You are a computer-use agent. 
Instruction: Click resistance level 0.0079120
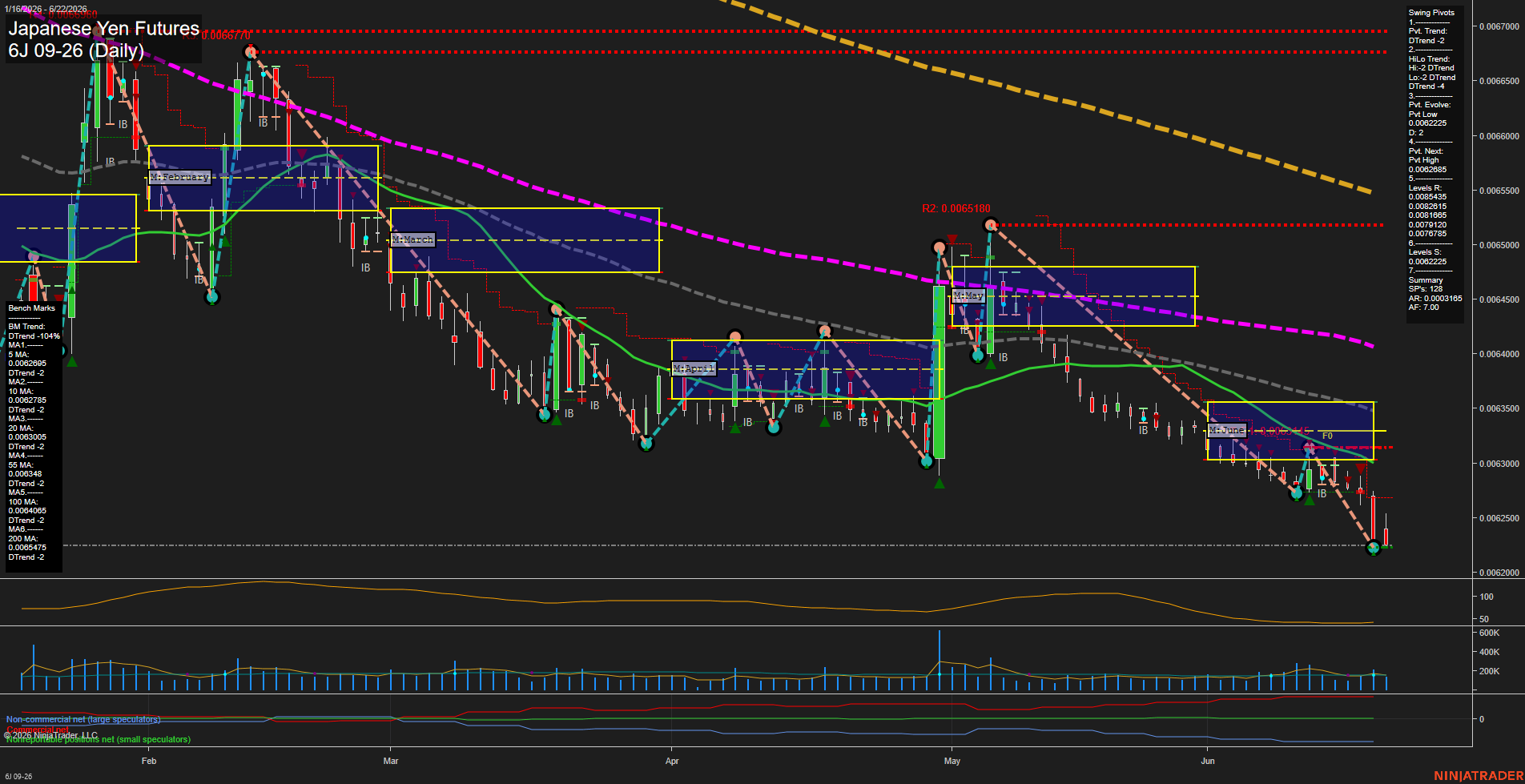tap(1427, 225)
